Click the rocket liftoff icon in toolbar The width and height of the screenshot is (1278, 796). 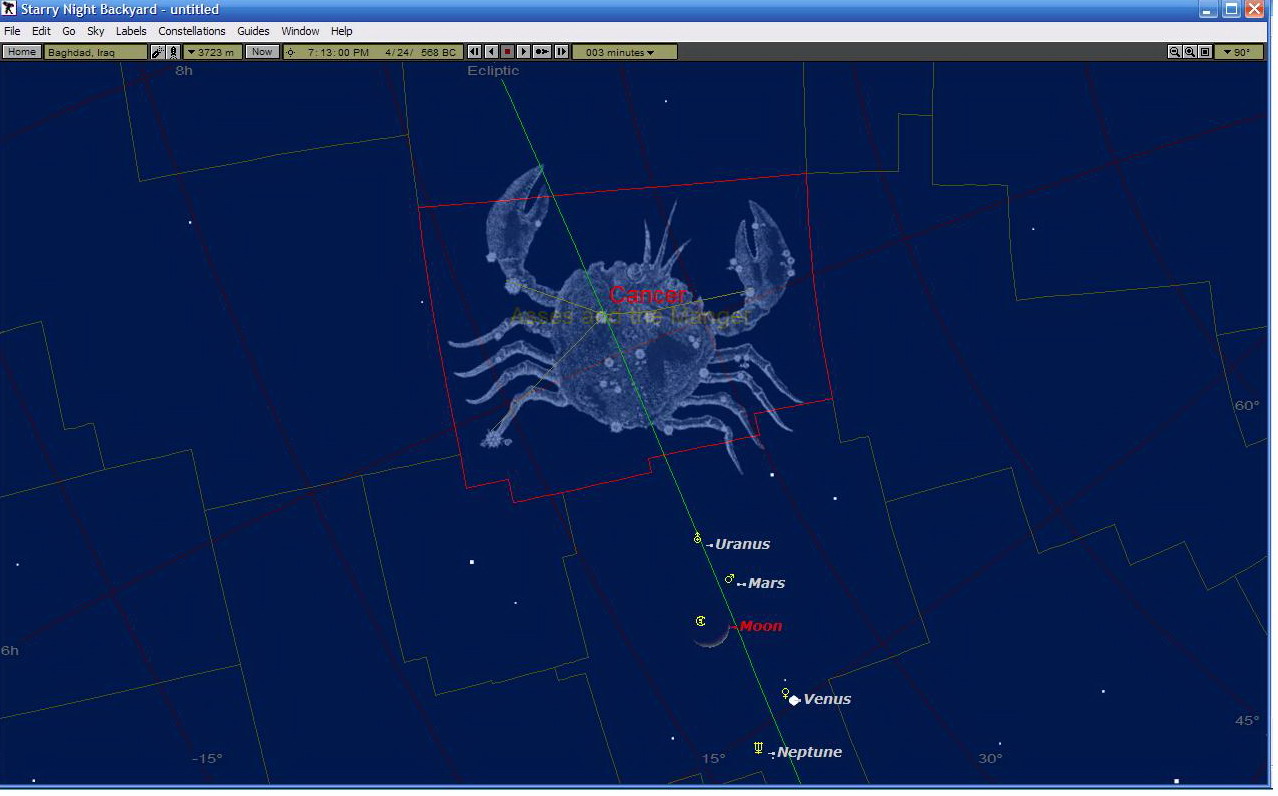pyautogui.click(x=174, y=52)
